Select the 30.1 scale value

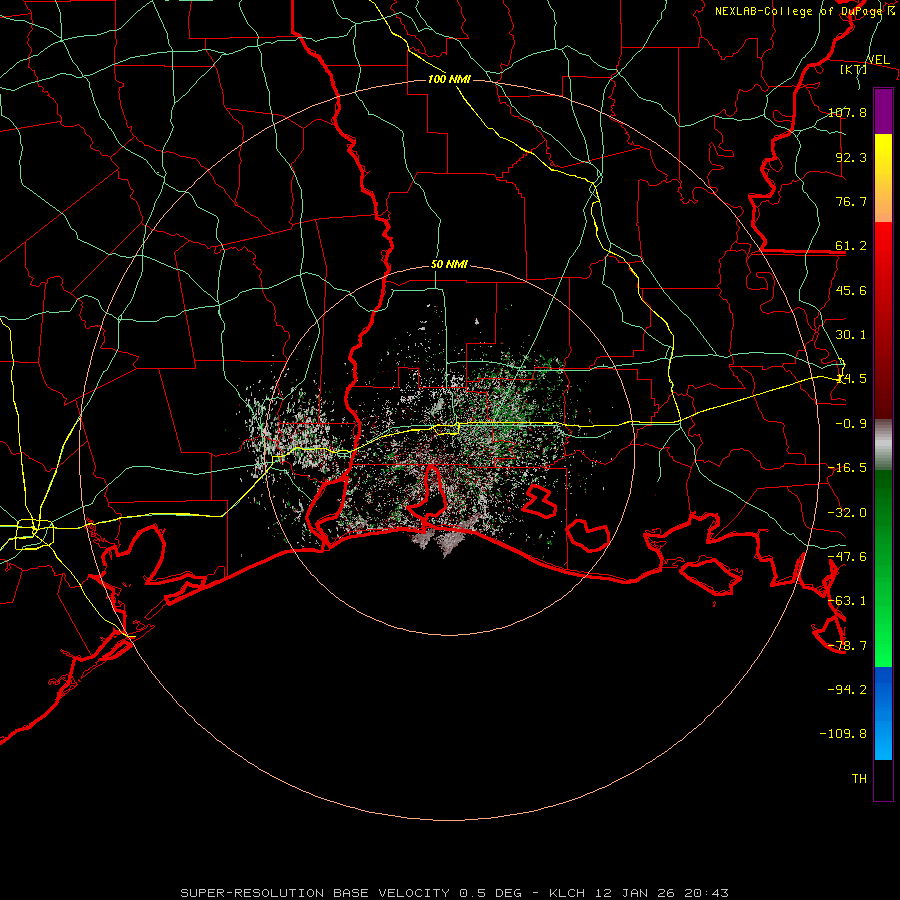[851, 335]
